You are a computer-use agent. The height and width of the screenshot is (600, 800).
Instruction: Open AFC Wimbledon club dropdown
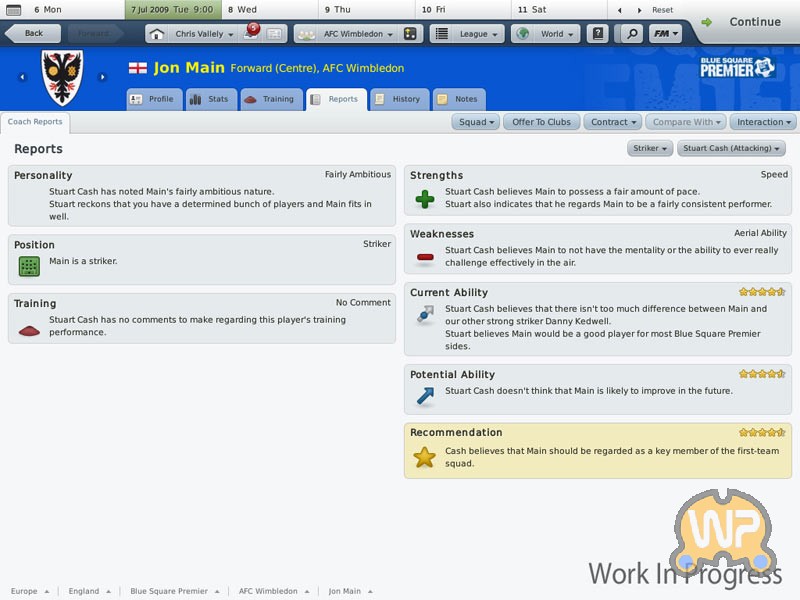point(358,34)
